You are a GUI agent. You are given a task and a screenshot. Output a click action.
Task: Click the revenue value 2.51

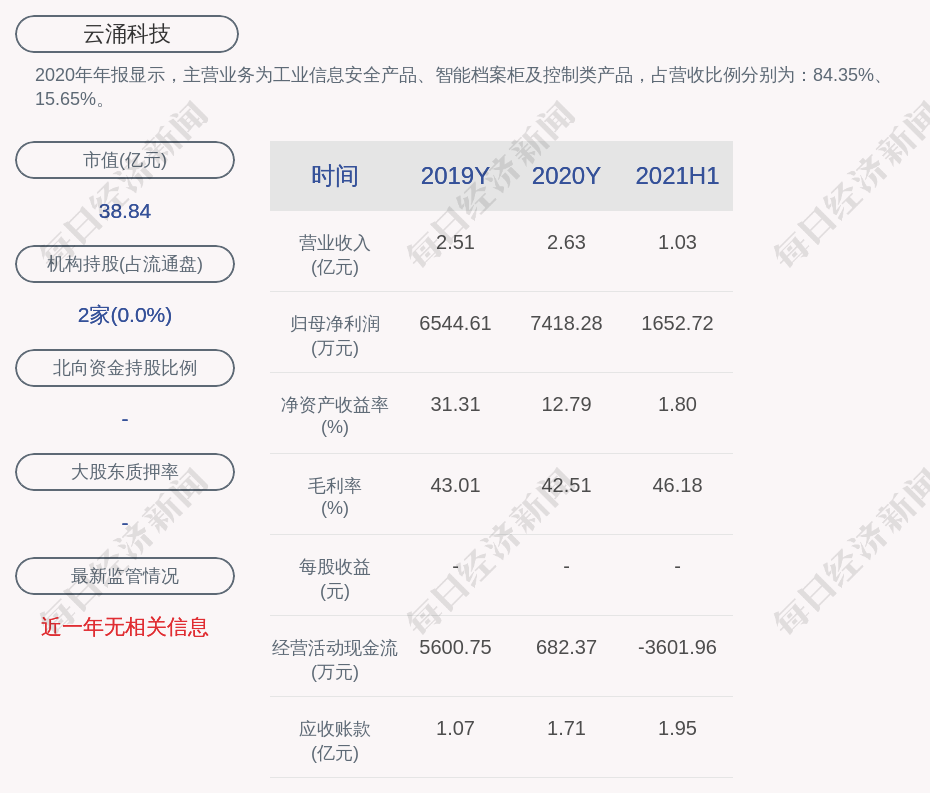(x=455, y=243)
